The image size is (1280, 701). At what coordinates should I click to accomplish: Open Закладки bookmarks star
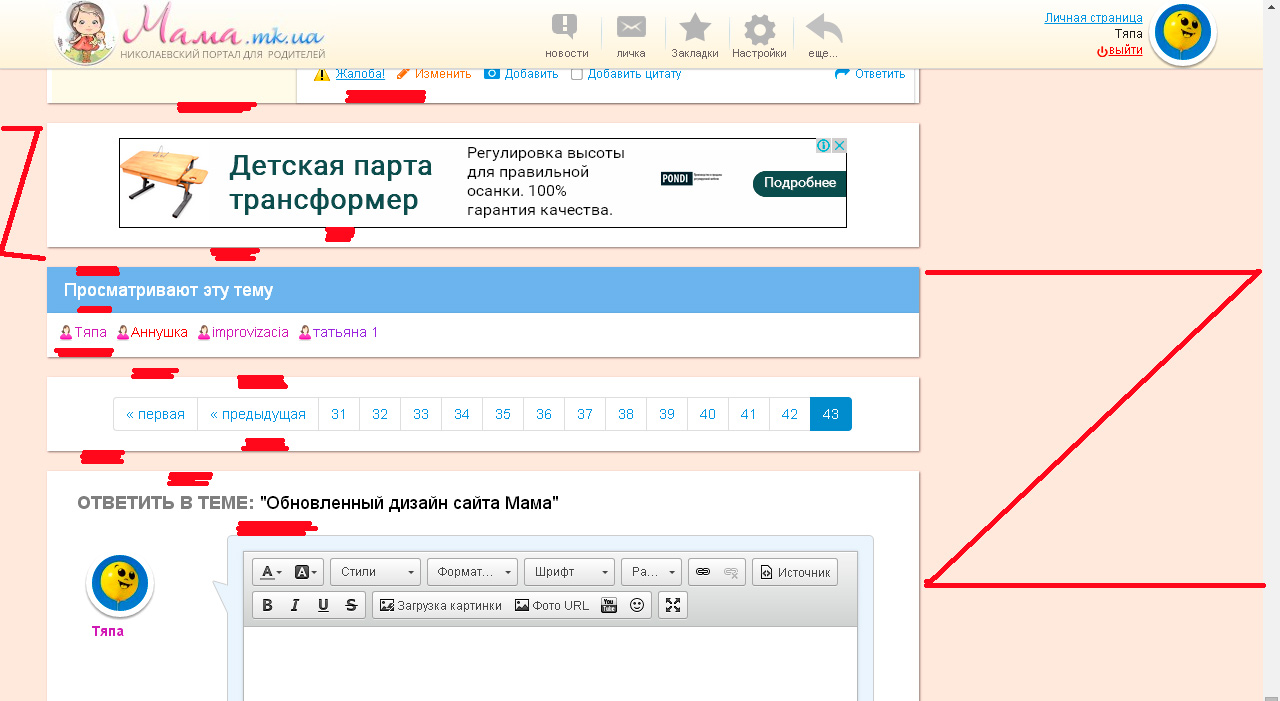pos(694,35)
